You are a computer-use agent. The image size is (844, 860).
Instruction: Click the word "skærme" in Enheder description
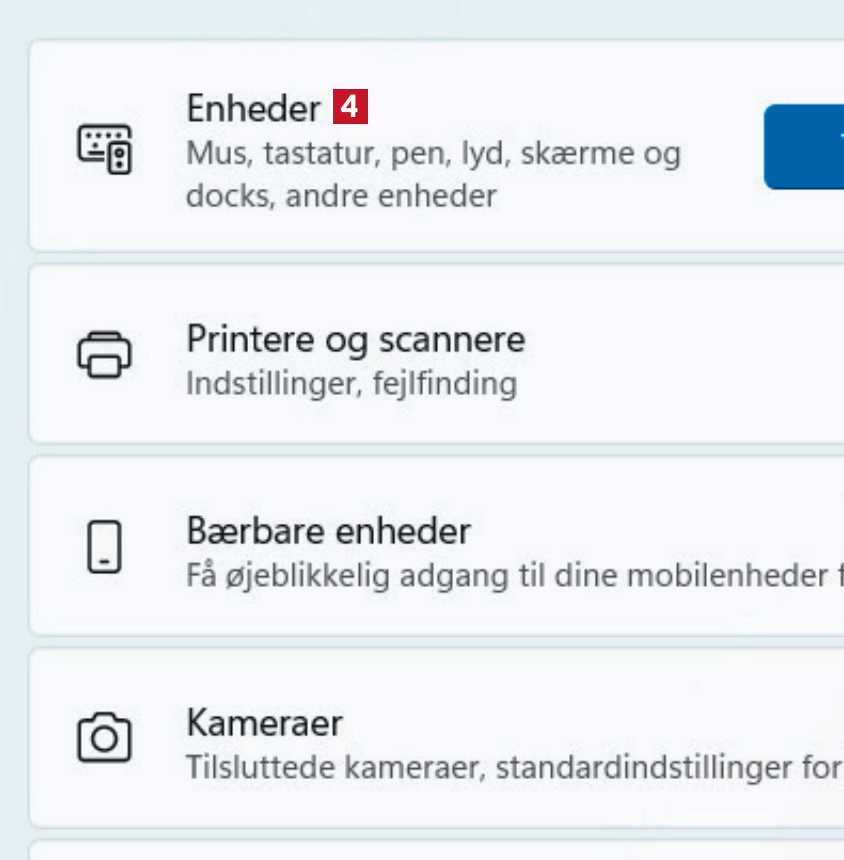pos(588,155)
